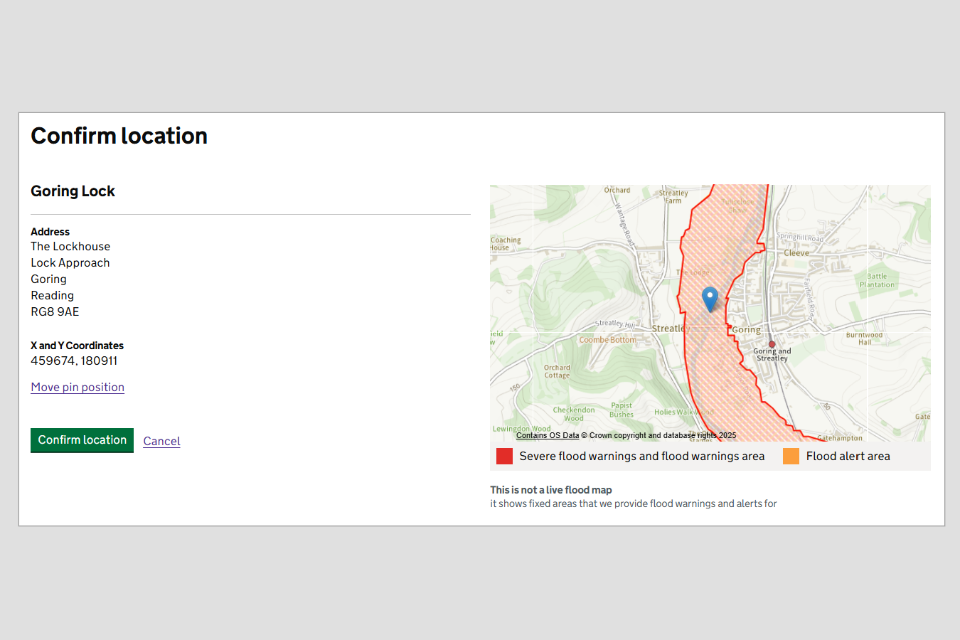Click the Goring Lock heading
Image resolution: width=960 pixels, height=640 pixels.
[x=73, y=191]
